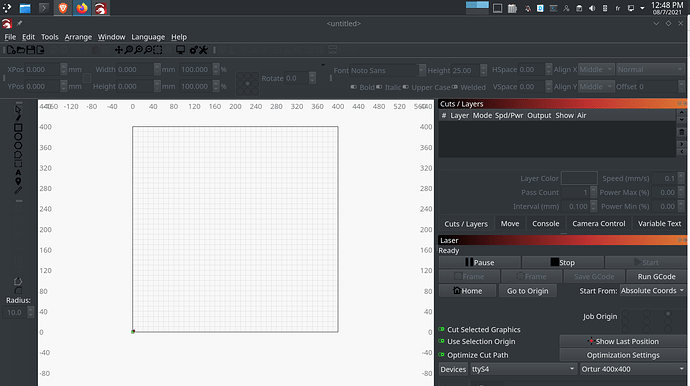Open the Language menu
690x386 pixels.
(148, 37)
